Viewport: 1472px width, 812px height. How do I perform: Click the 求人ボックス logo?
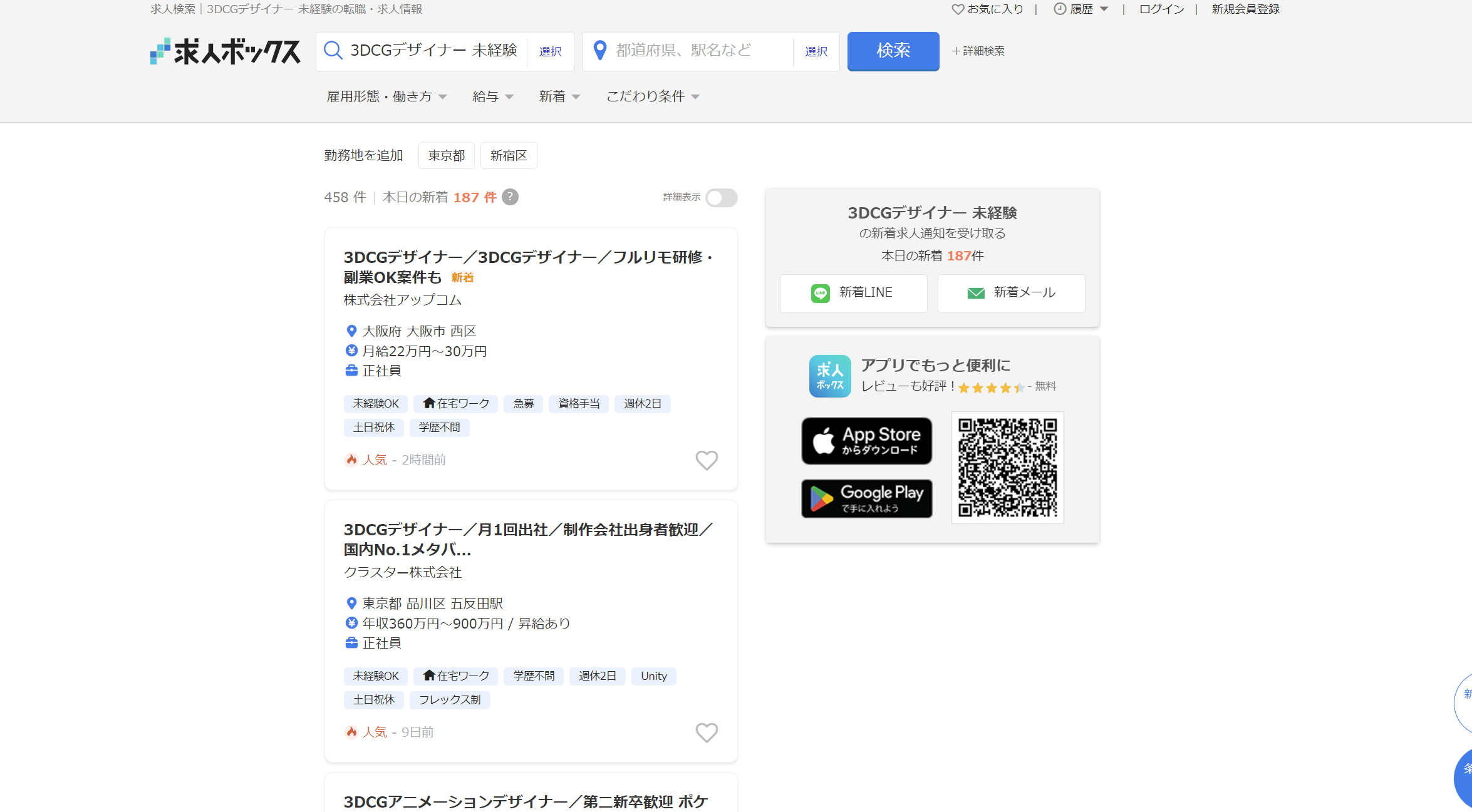[225, 51]
